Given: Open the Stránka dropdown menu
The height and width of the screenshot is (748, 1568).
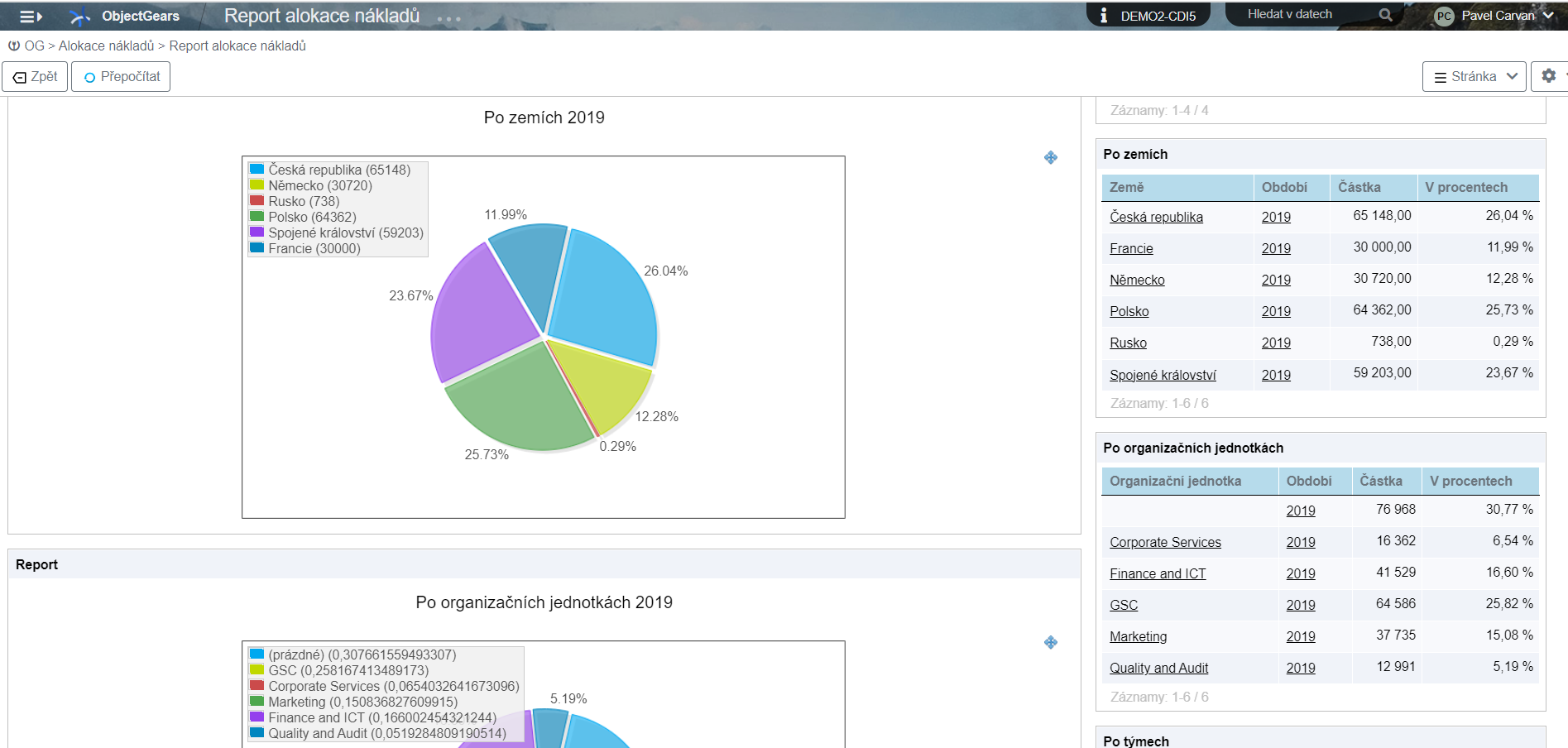Looking at the screenshot, I should [1474, 76].
